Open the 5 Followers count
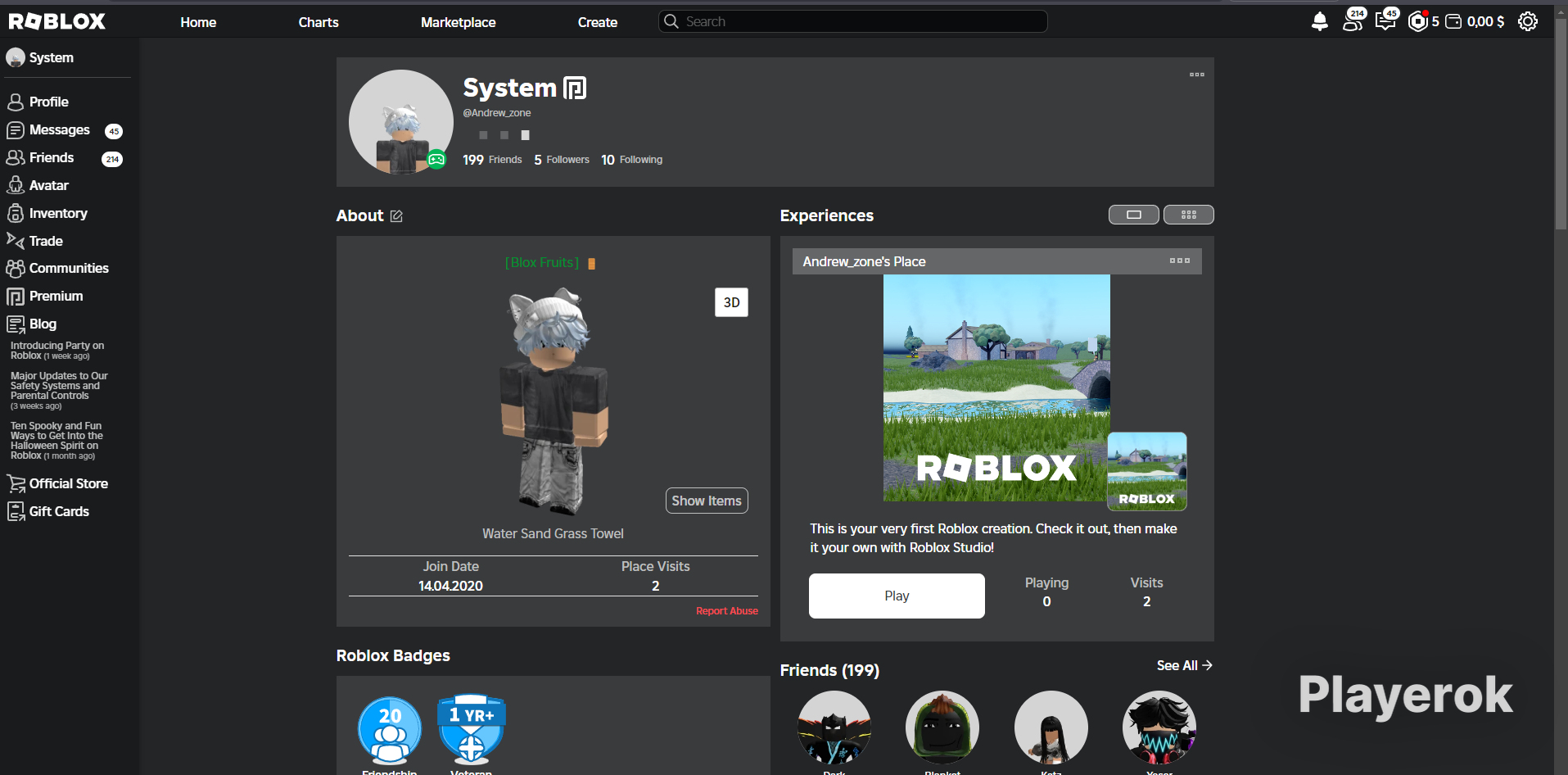The image size is (1568, 775). (562, 160)
